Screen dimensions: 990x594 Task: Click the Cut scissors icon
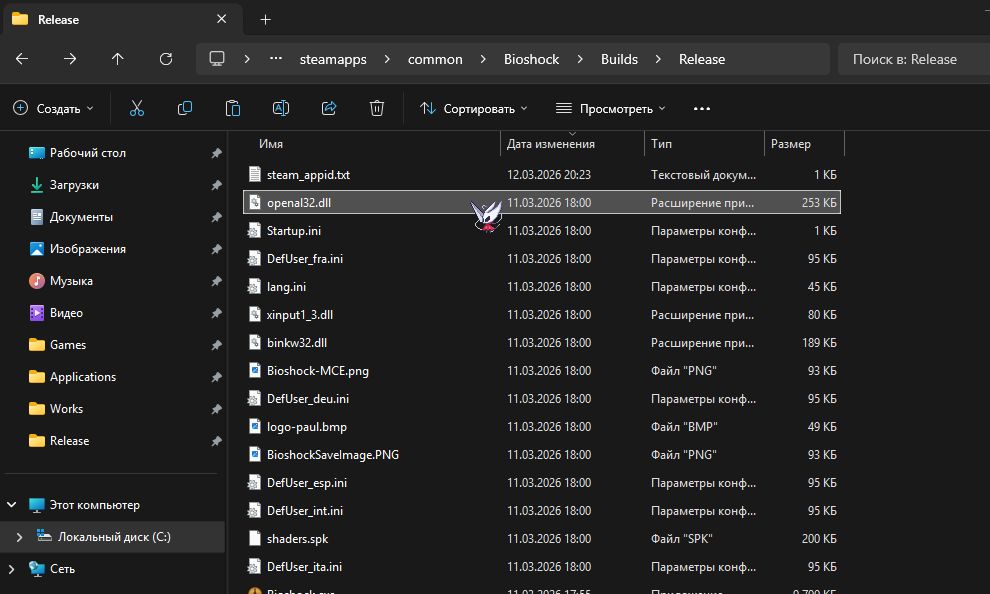(136, 109)
